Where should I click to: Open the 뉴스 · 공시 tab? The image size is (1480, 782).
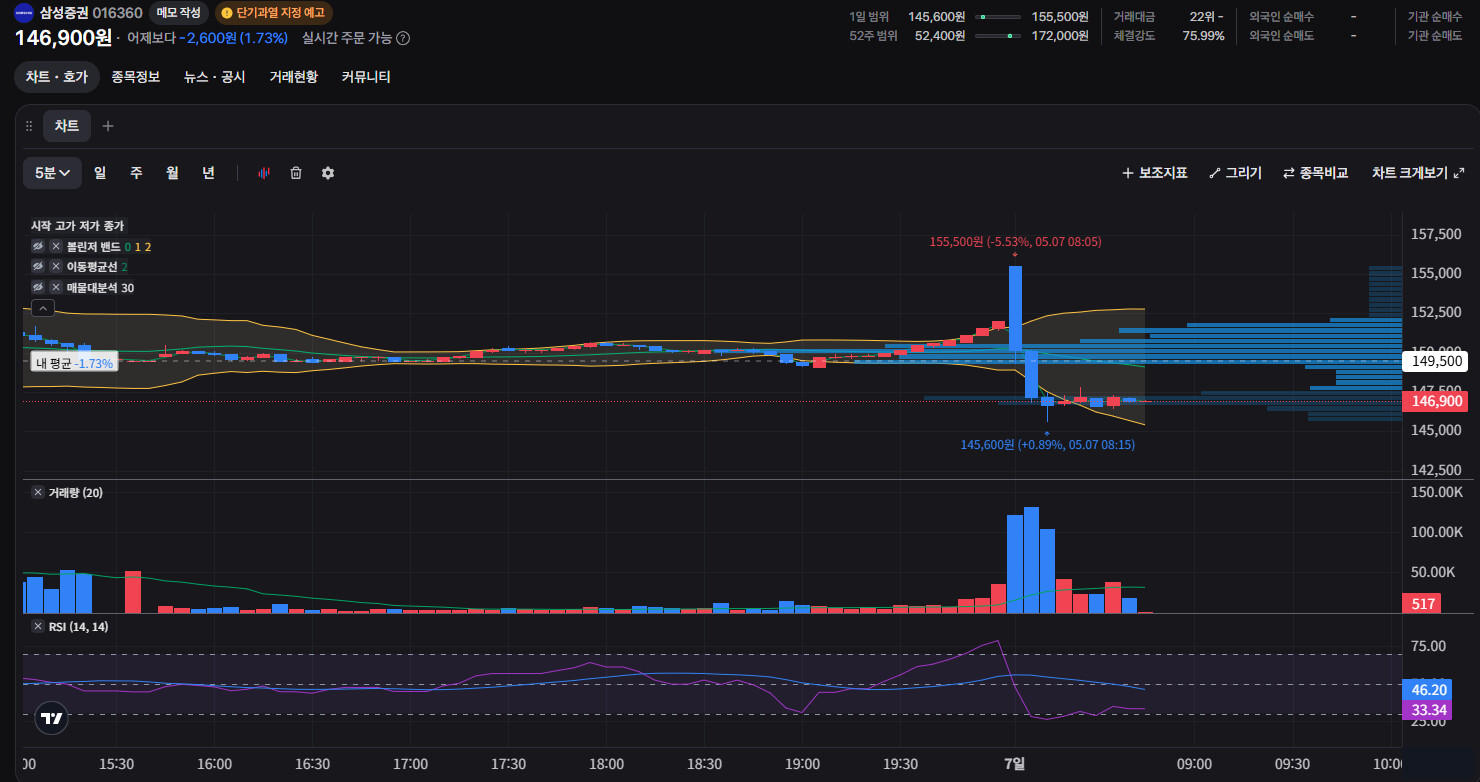click(214, 77)
